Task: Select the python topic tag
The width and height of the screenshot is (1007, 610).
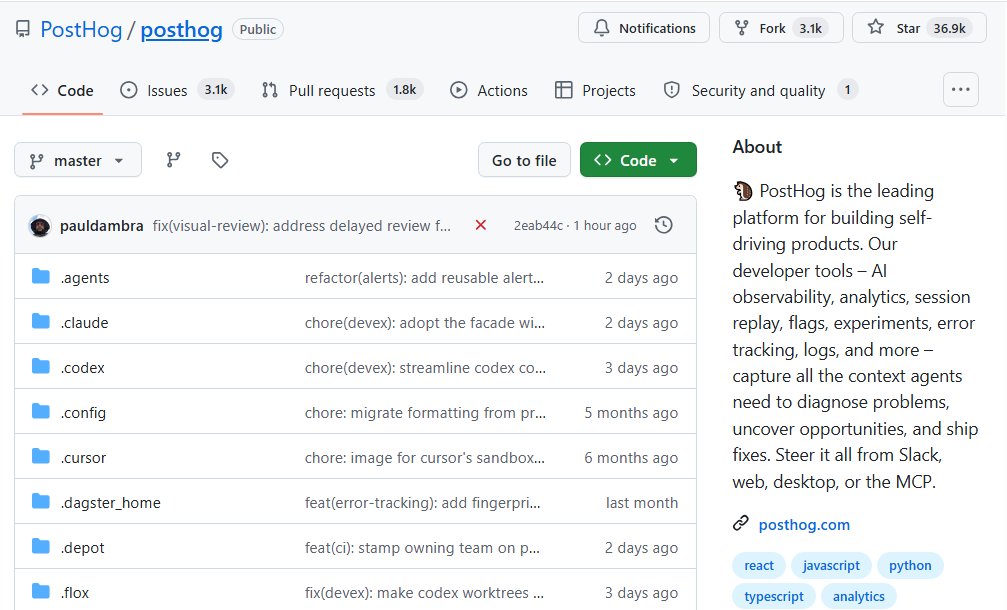Action: pyautogui.click(x=910, y=566)
